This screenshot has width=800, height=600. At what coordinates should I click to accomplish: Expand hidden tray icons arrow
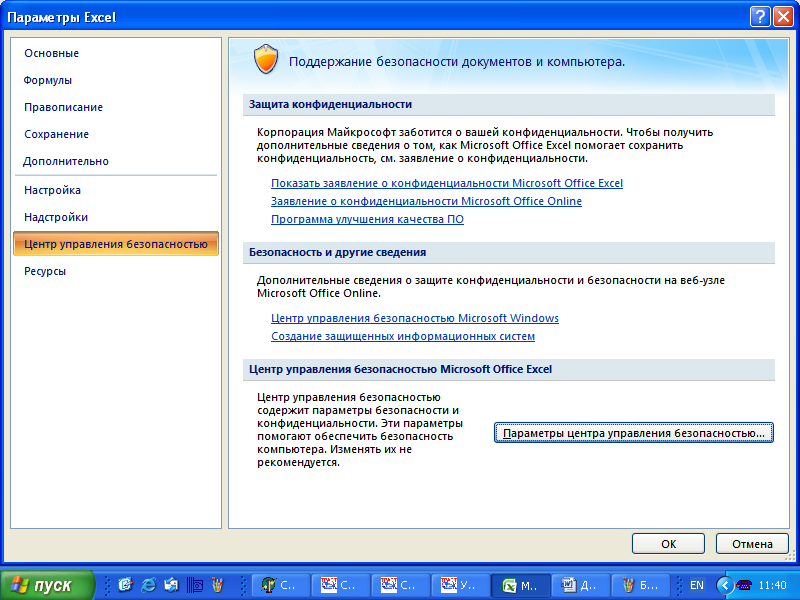click(724, 585)
